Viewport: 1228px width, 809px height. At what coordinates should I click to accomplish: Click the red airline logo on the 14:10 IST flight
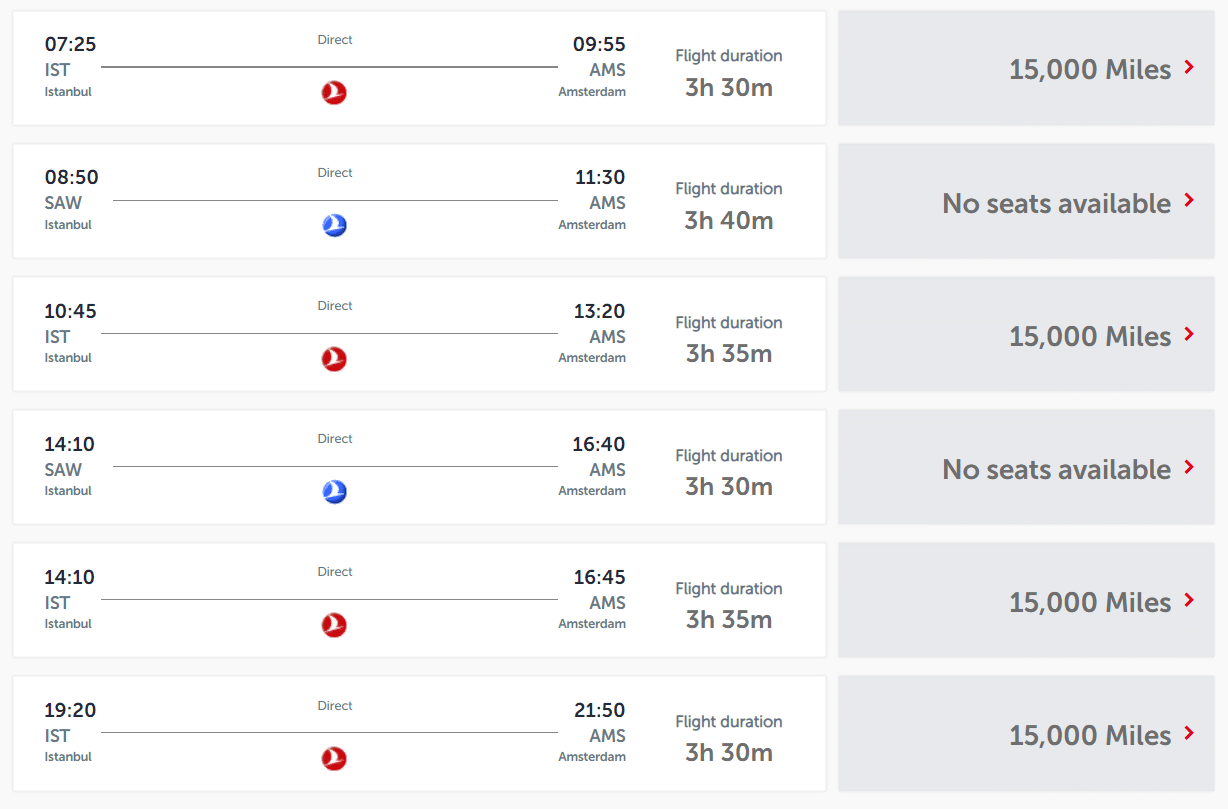click(x=334, y=625)
